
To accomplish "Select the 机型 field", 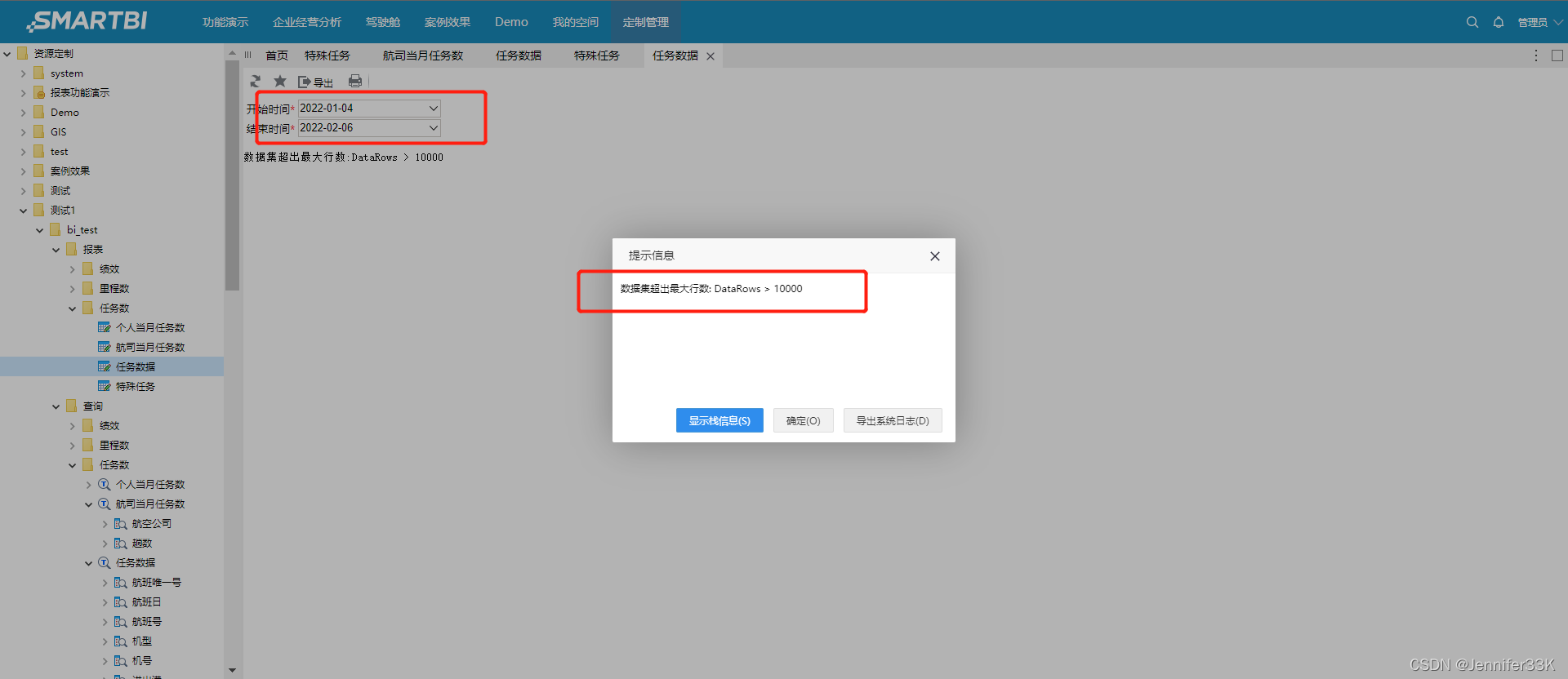I will tap(142, 641).
